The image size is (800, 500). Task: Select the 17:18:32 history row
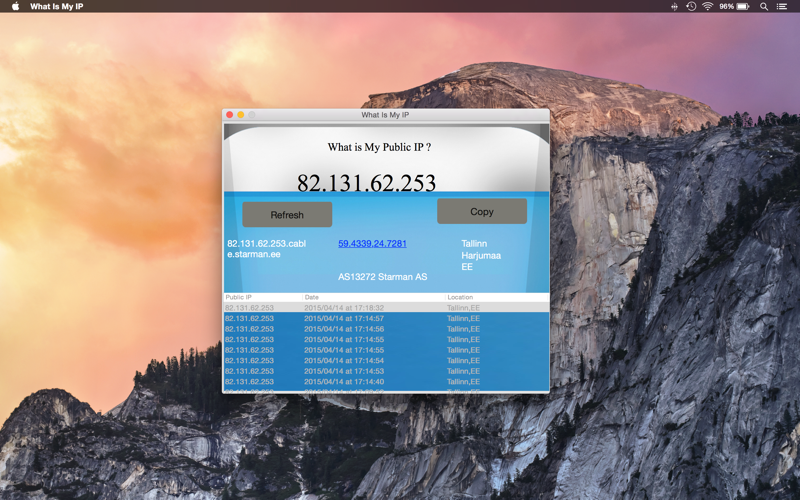[386, 308]
